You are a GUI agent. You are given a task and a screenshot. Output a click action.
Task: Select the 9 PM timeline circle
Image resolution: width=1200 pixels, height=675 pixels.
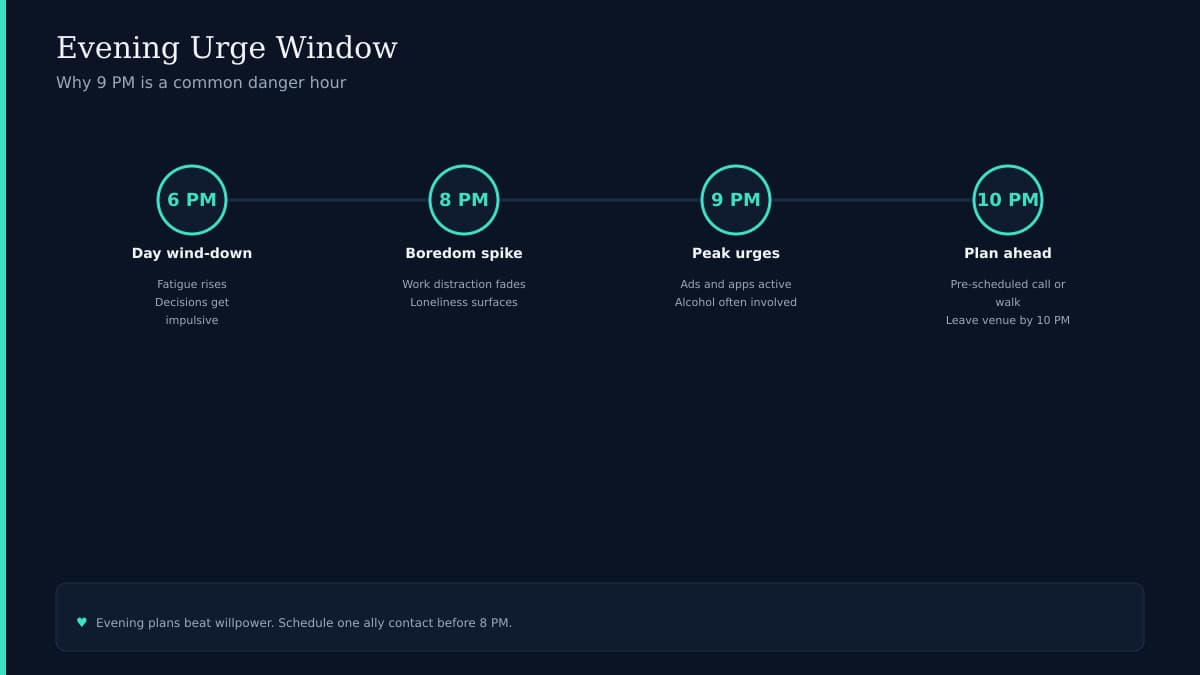pos(736,200)
